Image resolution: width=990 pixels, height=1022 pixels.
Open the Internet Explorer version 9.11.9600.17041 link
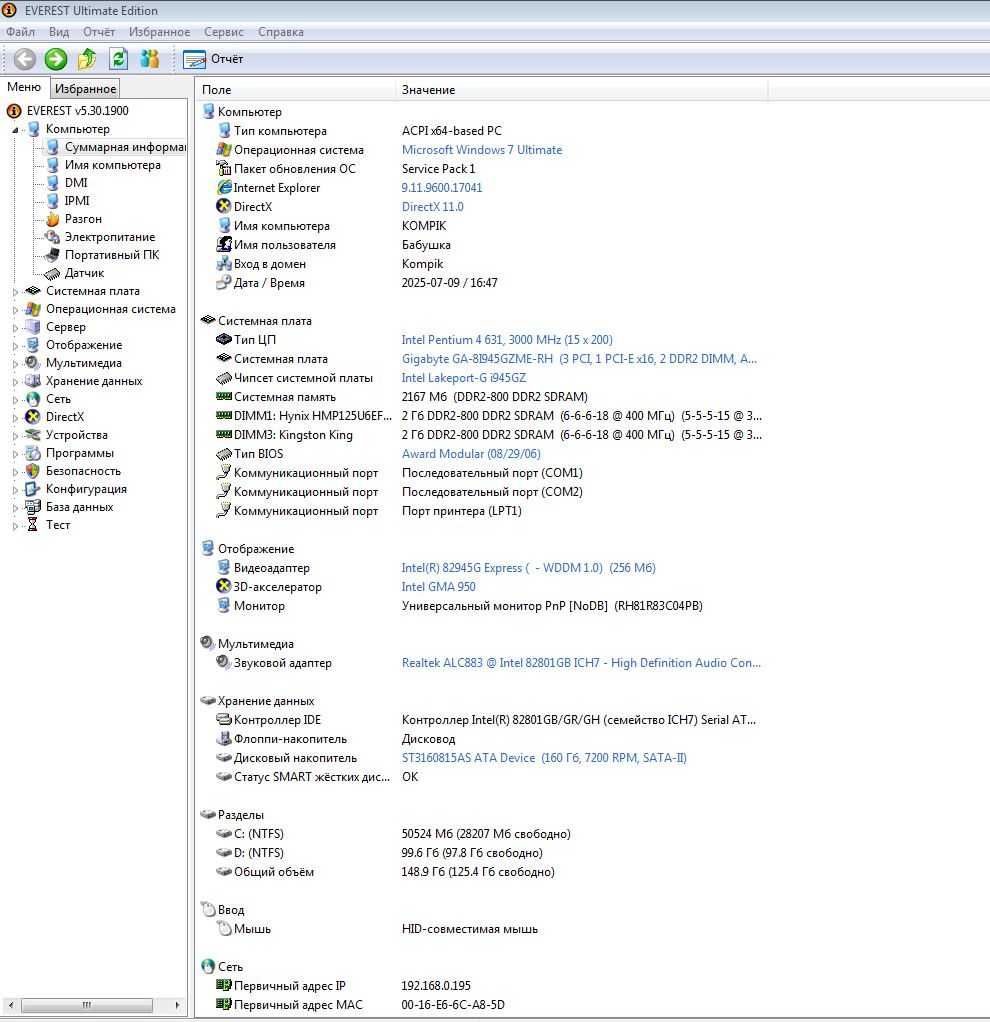coord(442,188)
